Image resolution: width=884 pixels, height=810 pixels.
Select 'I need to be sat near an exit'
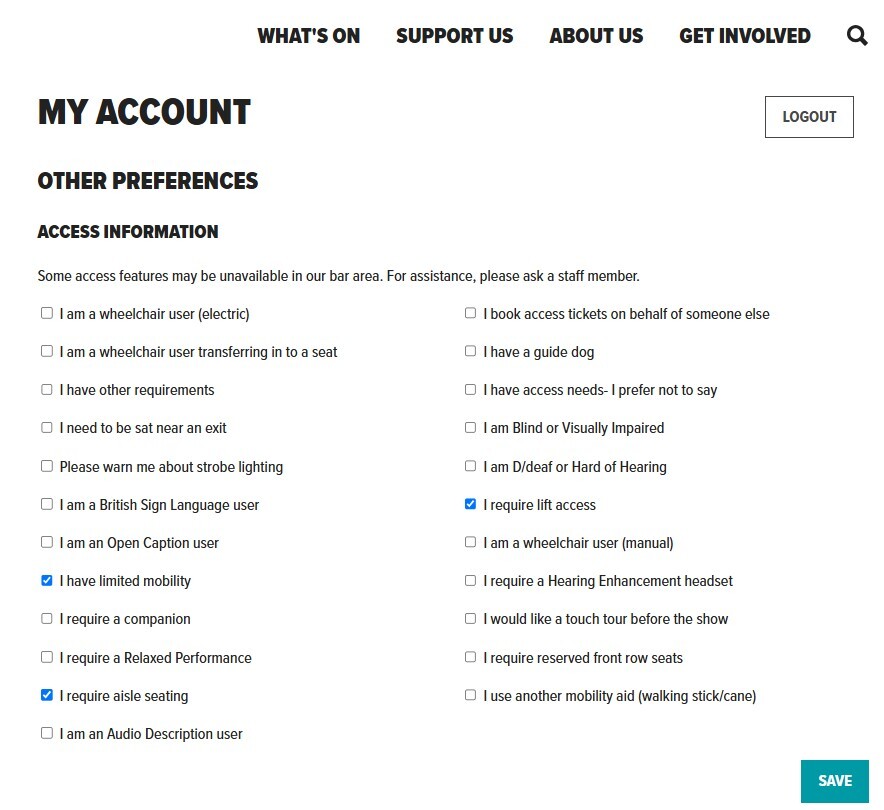click(x=47, y=427)
